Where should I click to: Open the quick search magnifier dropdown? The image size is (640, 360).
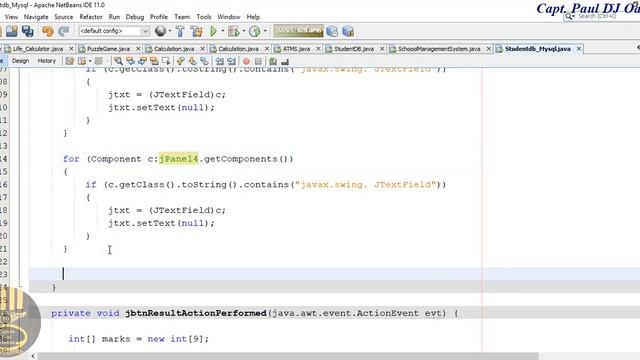pyautogui.click(x=569, y=16)
